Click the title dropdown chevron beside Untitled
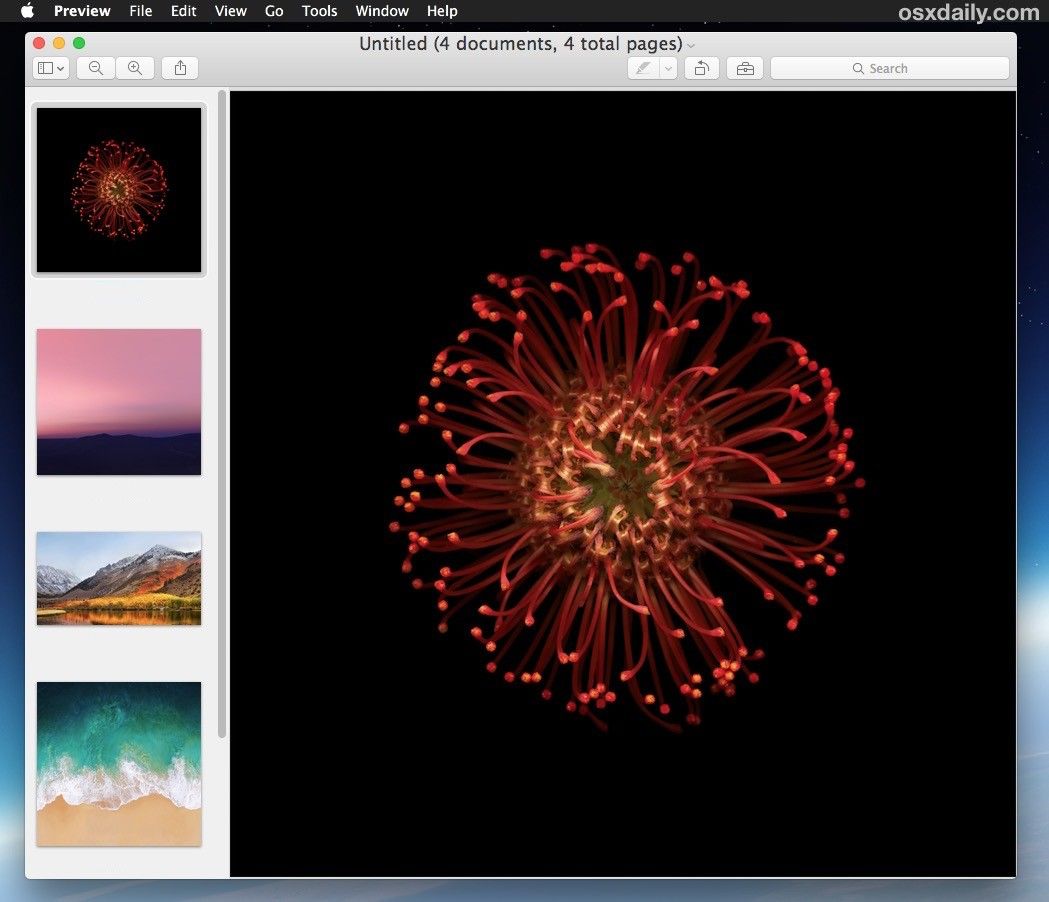The height and width of the screenshot is (902, 1049). point(691,45)
